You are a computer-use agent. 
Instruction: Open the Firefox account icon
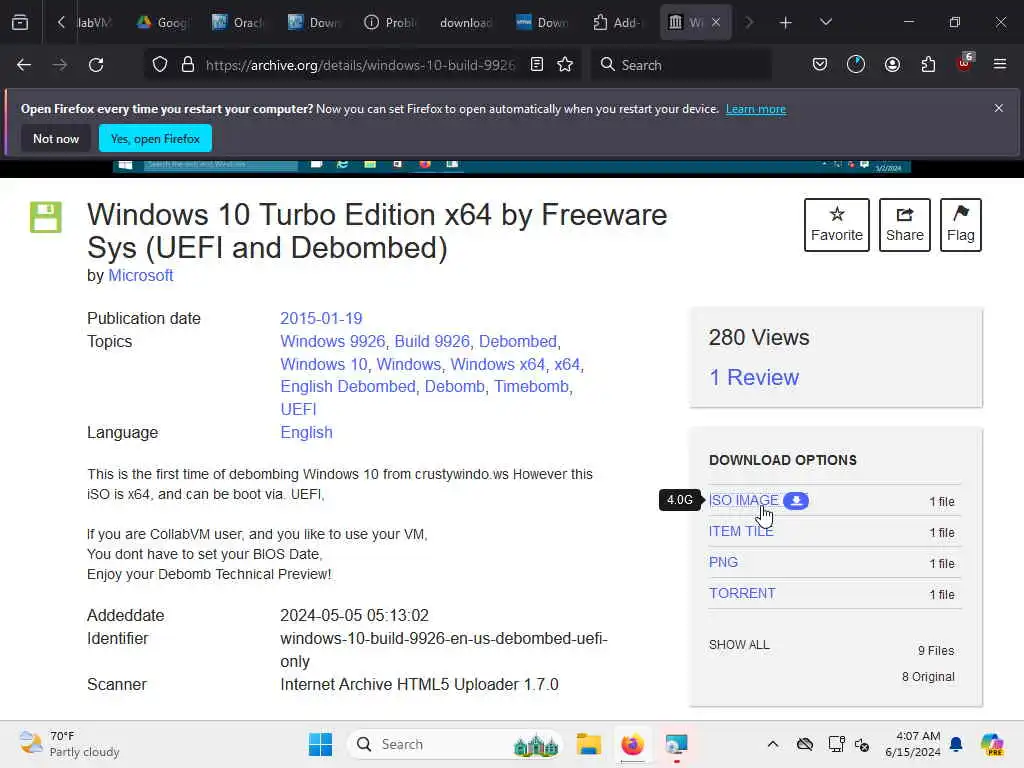coord(892,65)
